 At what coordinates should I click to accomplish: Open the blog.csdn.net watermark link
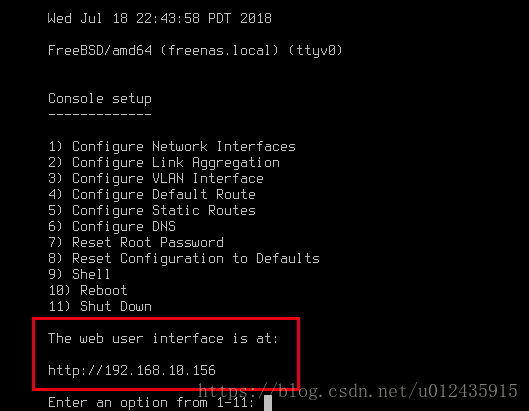357,391
